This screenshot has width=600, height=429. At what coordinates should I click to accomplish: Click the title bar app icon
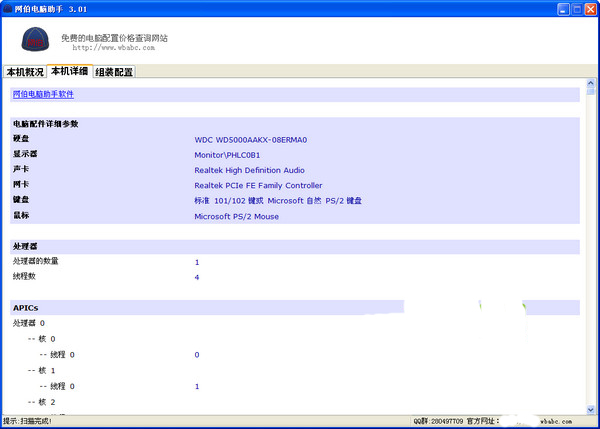click(x=8, y=8)
